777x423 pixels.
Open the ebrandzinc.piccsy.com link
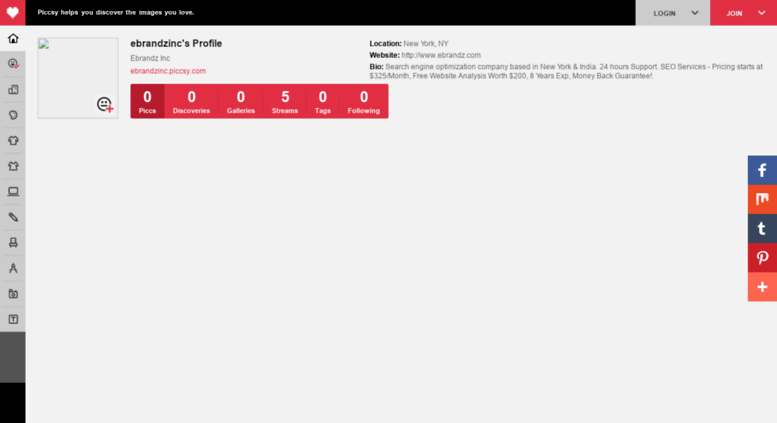tap(168, 71)
